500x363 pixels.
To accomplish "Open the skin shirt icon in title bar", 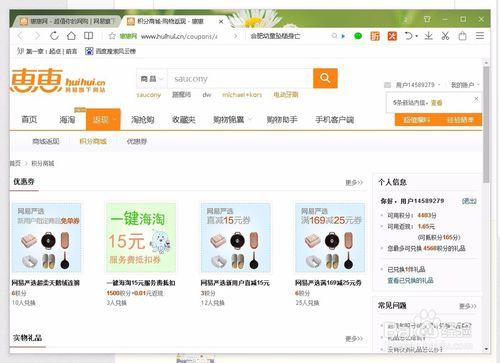I will coord(427,19).
